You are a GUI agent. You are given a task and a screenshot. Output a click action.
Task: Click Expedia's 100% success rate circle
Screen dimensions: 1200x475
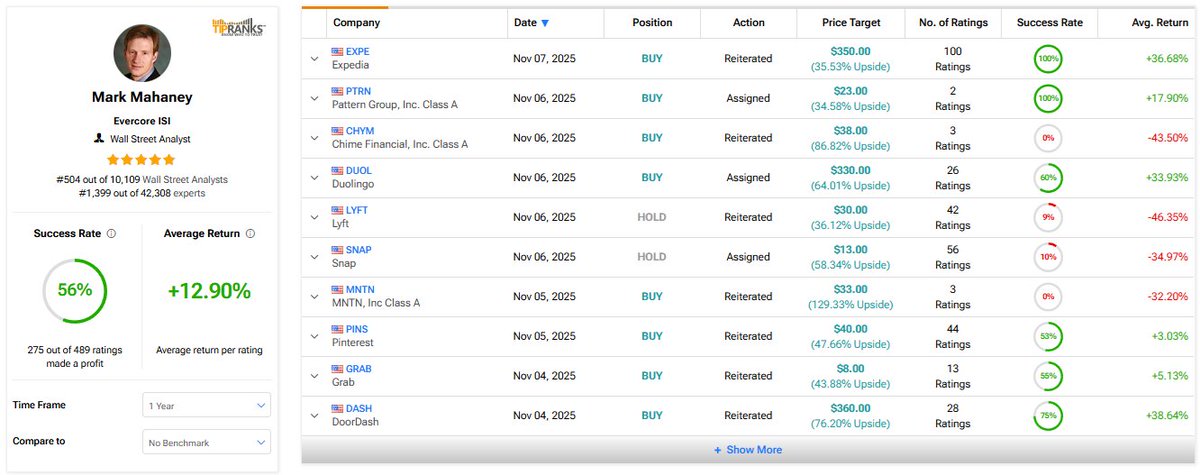click(x=1048, y=58)
